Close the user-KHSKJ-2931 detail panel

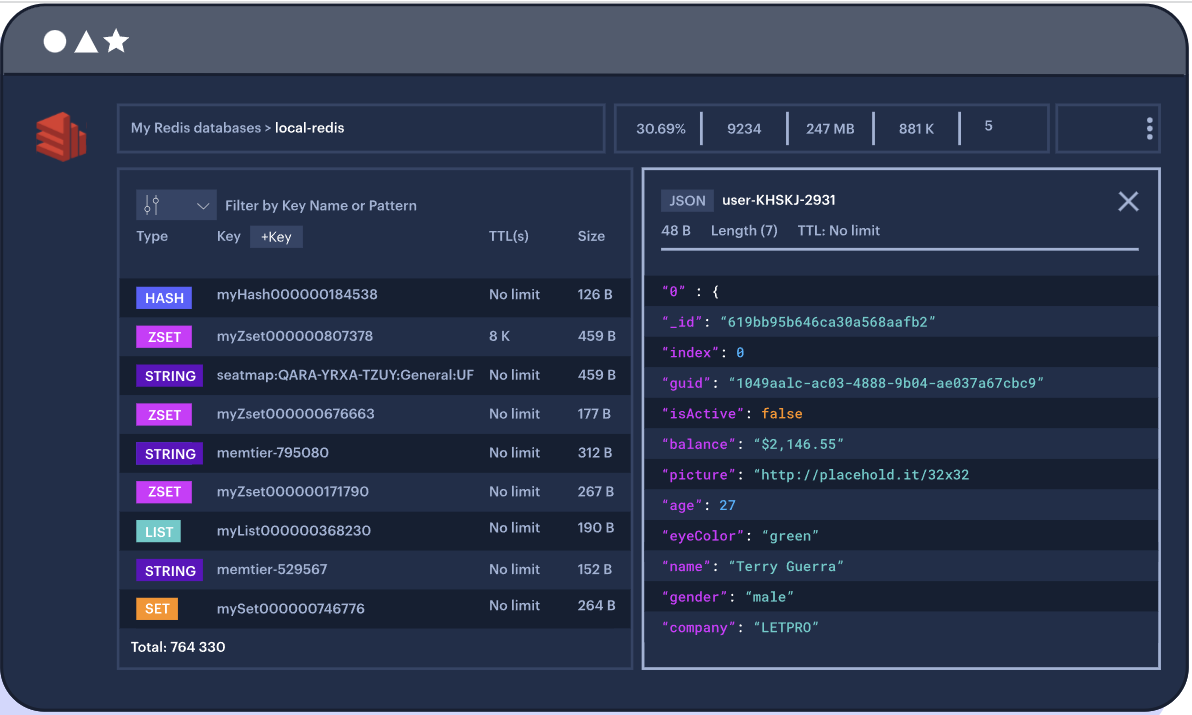(1128, 201)
